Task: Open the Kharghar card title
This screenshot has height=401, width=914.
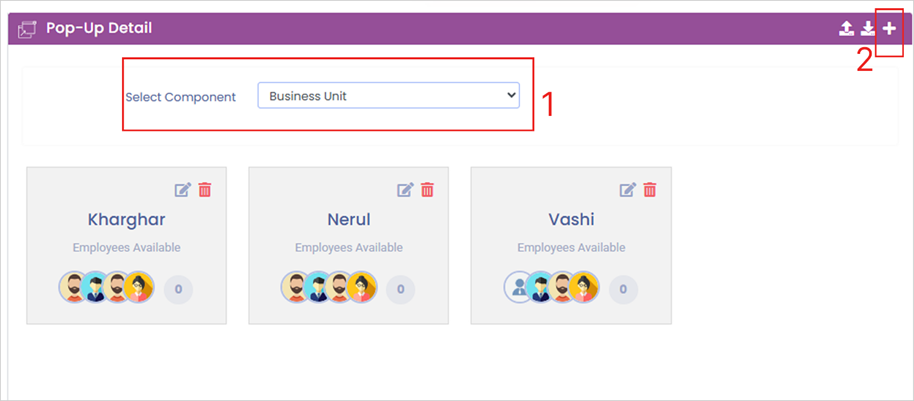Action: pyautogui.click(x=126, y=219)
